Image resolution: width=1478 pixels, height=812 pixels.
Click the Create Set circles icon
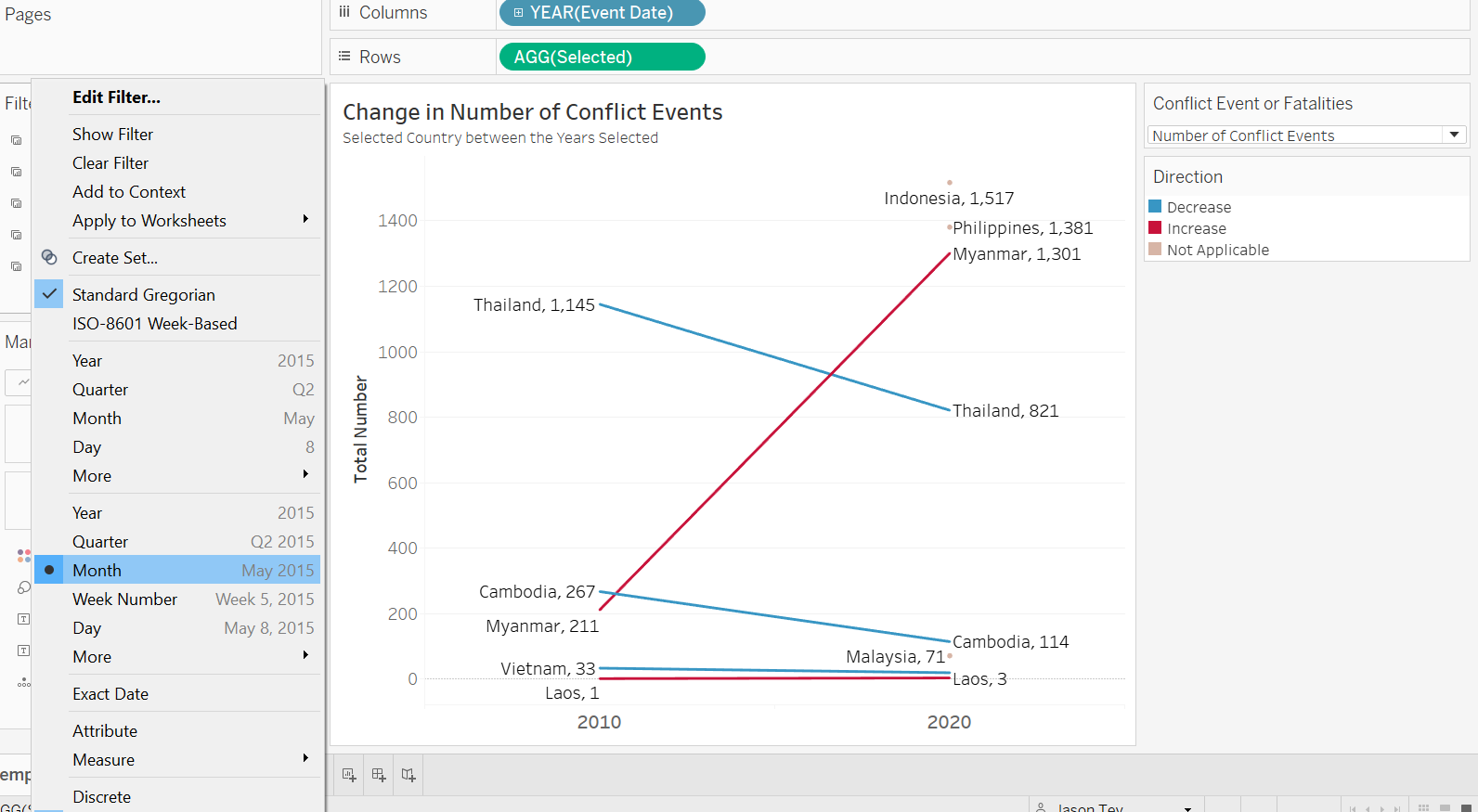tap(50, 258)
